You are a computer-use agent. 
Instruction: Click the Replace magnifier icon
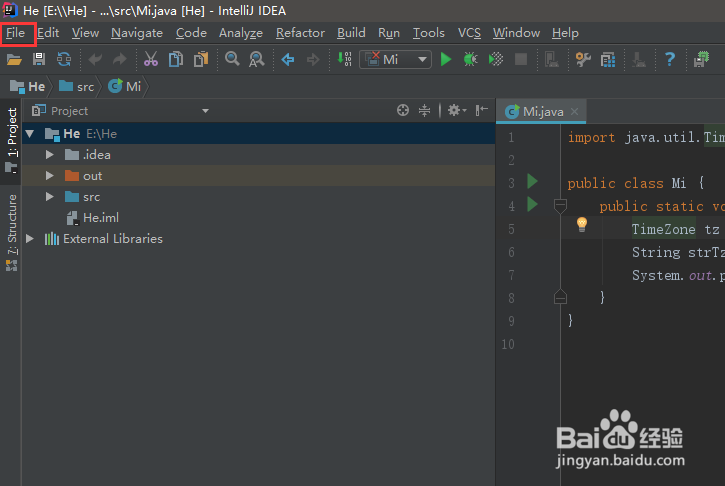[x=257, y=59]
